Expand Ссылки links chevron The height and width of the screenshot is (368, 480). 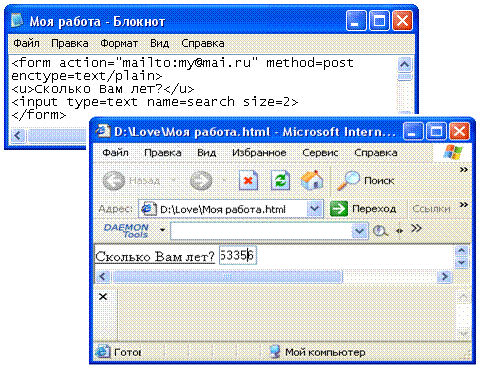464,204
